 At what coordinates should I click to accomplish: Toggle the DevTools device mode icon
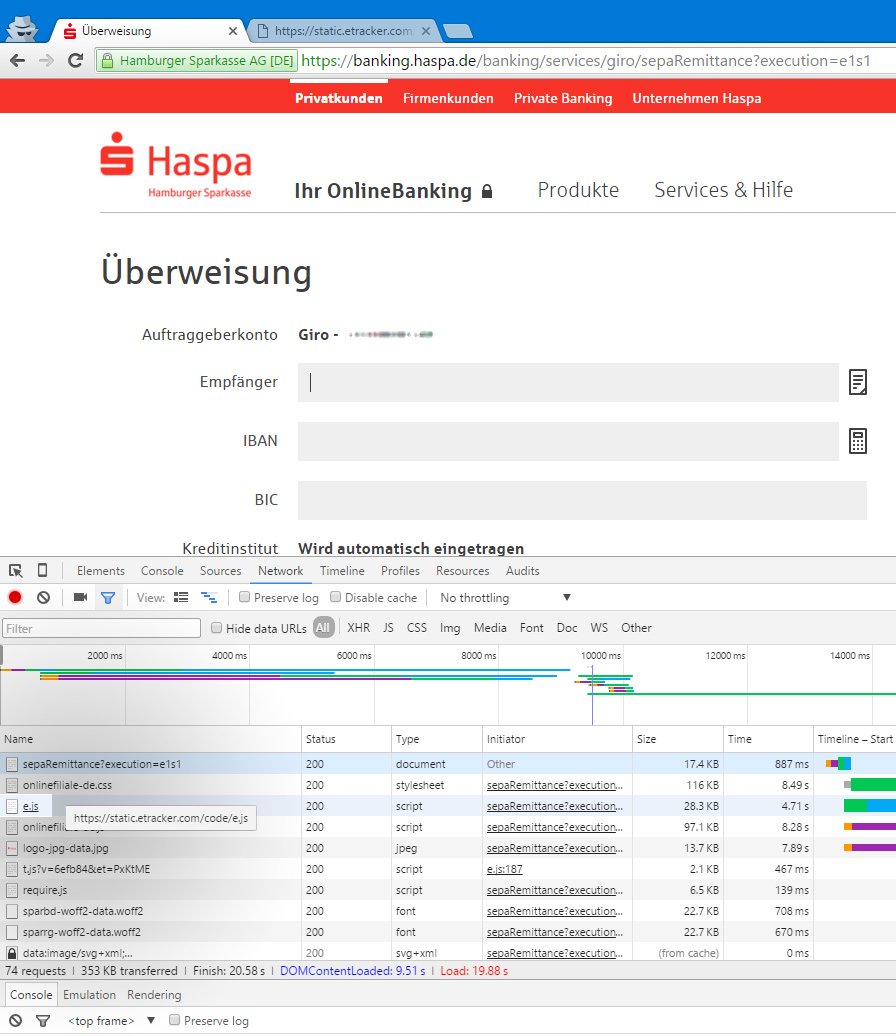42,570
